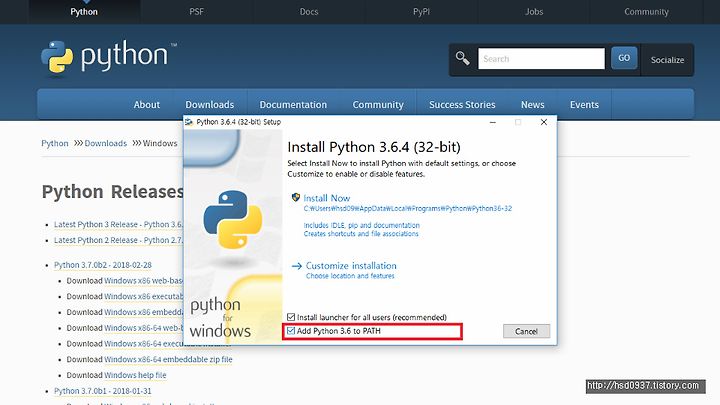Click the arrow icon beside Customize installation
Screen dimensions: 720x405
(297, 266)
